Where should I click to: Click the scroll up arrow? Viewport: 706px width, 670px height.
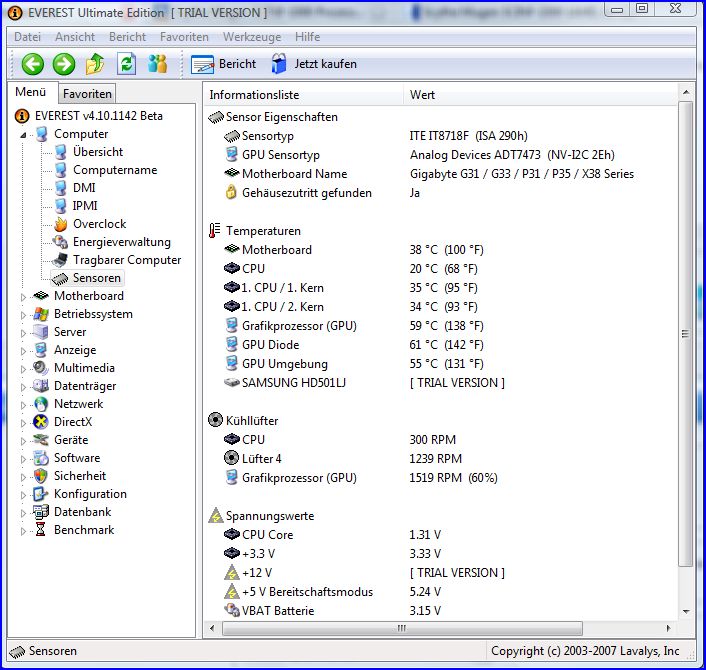(x=686, y=92)
